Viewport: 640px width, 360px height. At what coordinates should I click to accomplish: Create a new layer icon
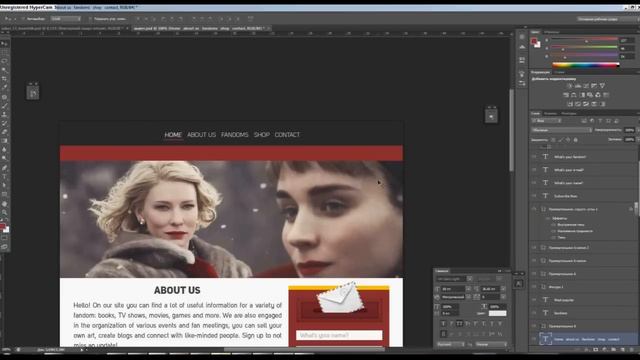point(622,350)
